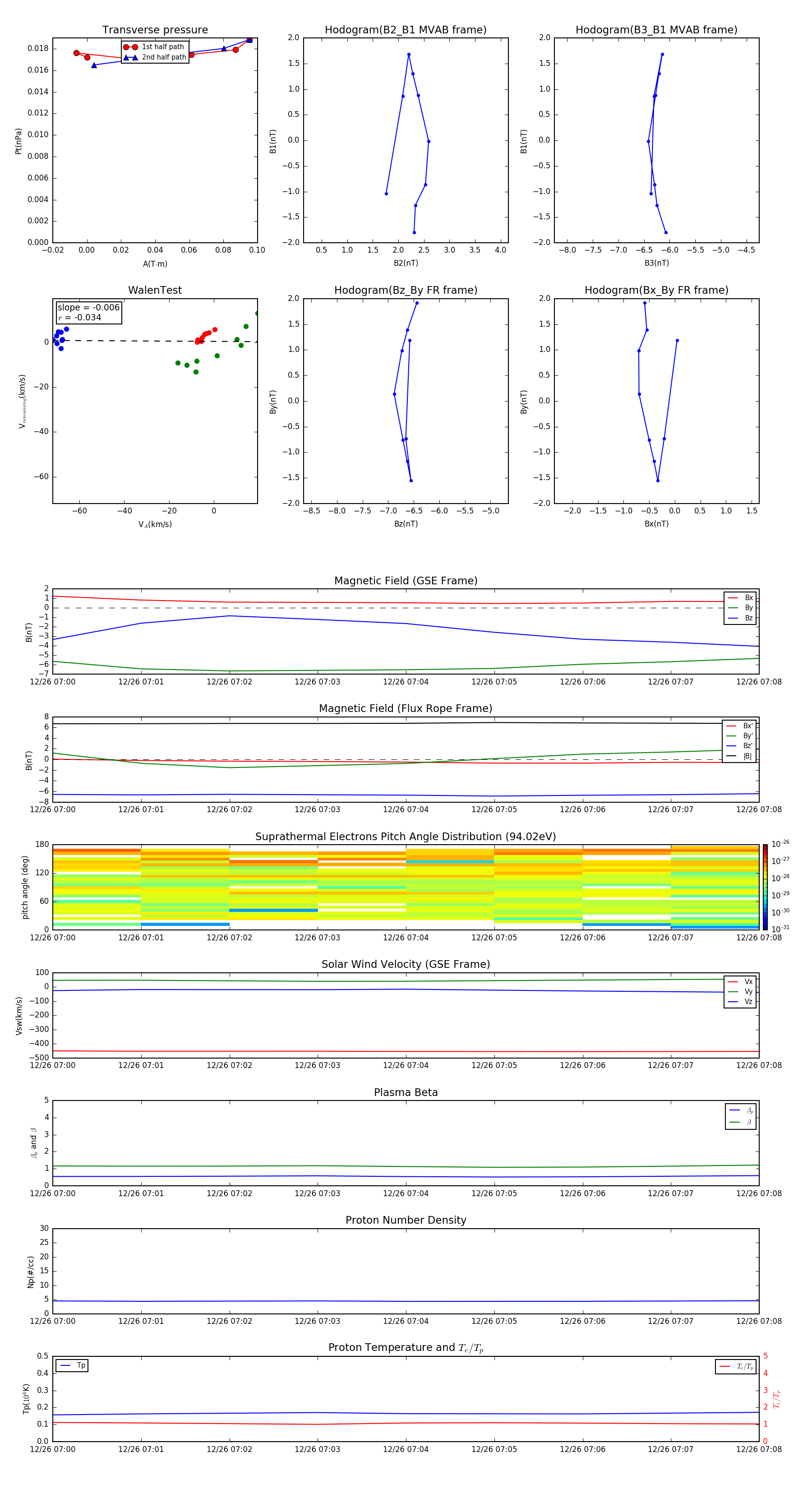Select Bx' in flux rope frame legend
The height and width of the screenshot is (1489, 812).
click(739, 726)
